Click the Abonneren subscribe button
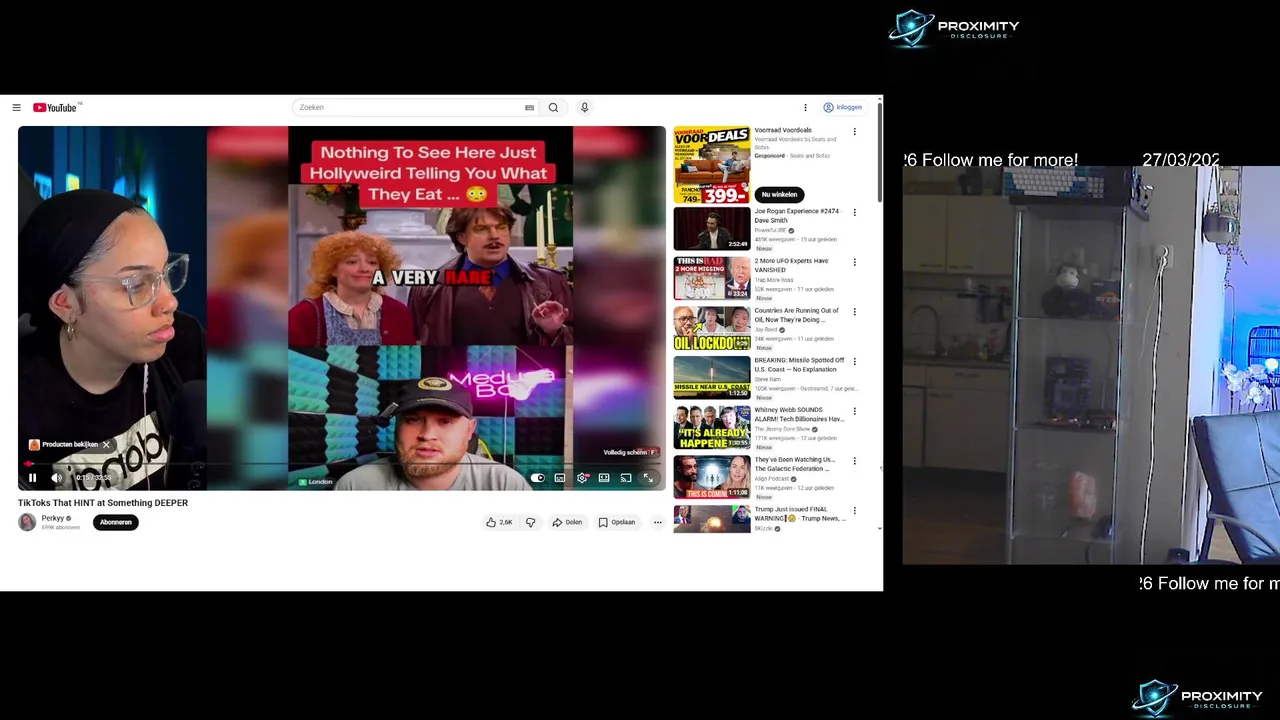 point(116,522)
